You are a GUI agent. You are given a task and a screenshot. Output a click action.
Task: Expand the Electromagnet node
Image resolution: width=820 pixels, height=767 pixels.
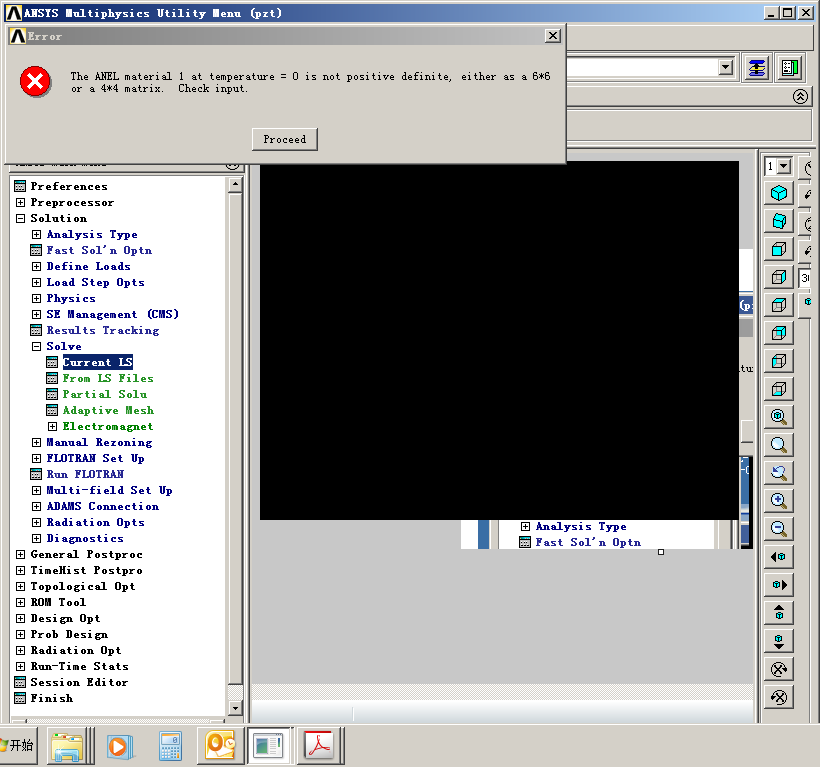pyautogui.click(x=53, y=426)
